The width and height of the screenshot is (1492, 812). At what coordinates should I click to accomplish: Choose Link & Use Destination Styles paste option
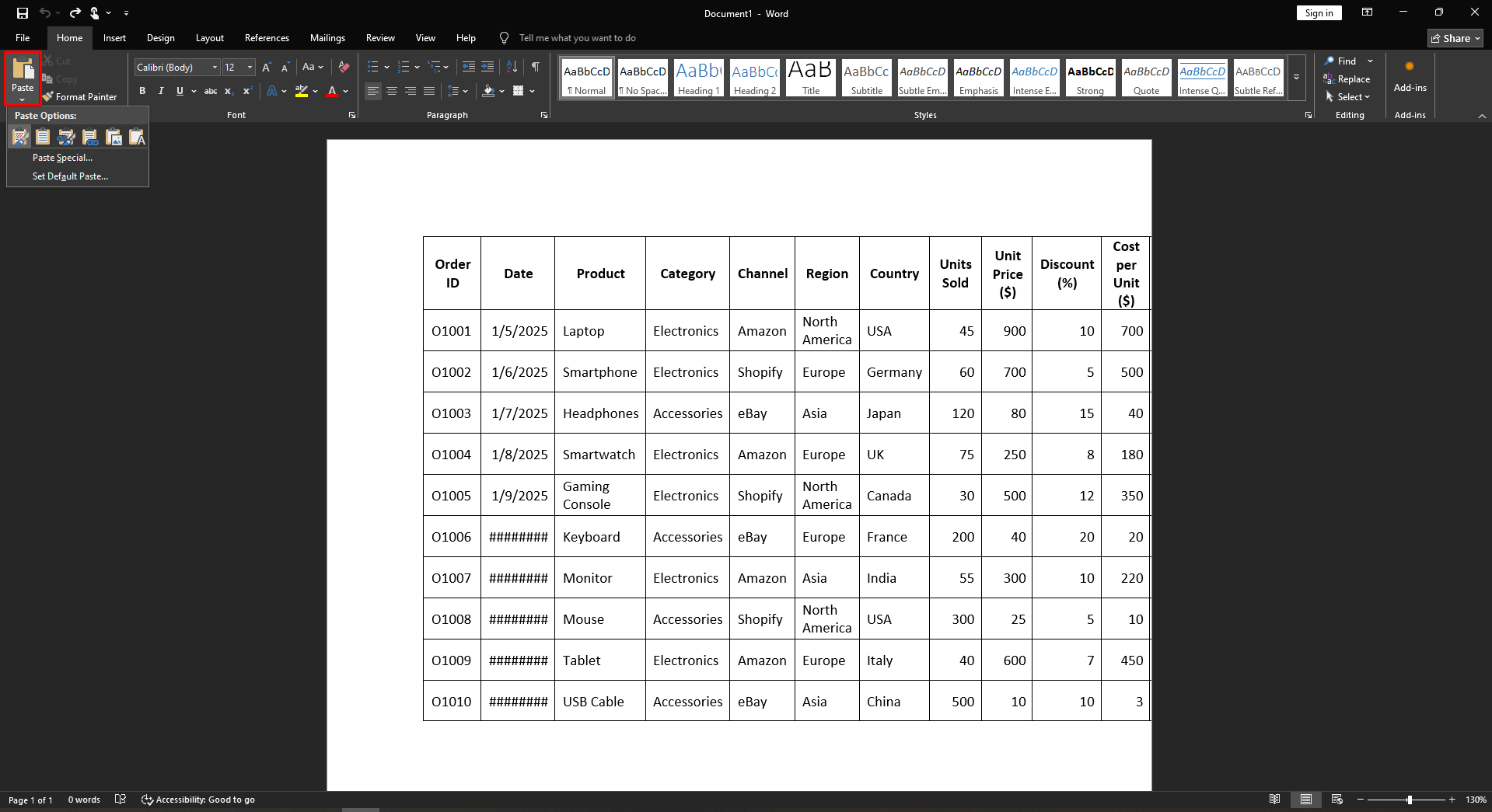[90, 138]
